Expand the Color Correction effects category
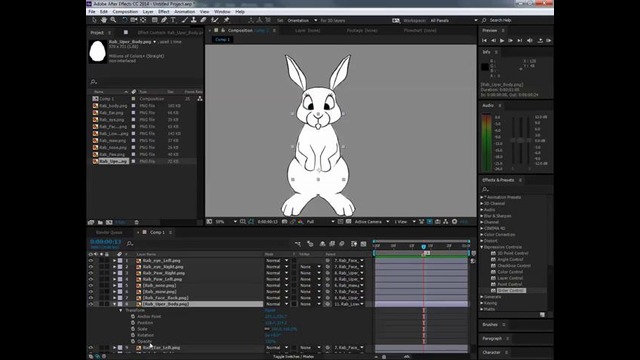This screenshot has height=360, width=640. click(482, 235)
